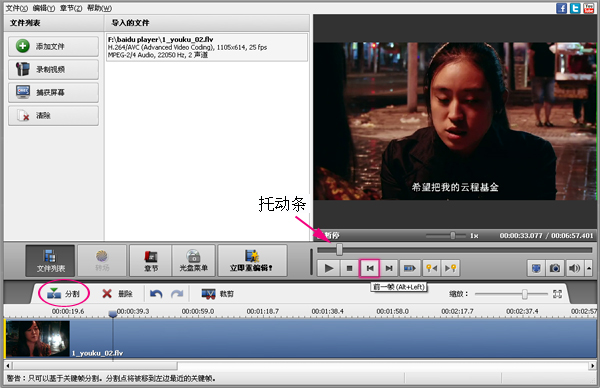Step to next frame button
This screenshot has width=600, height=388.
pos(389,268)
